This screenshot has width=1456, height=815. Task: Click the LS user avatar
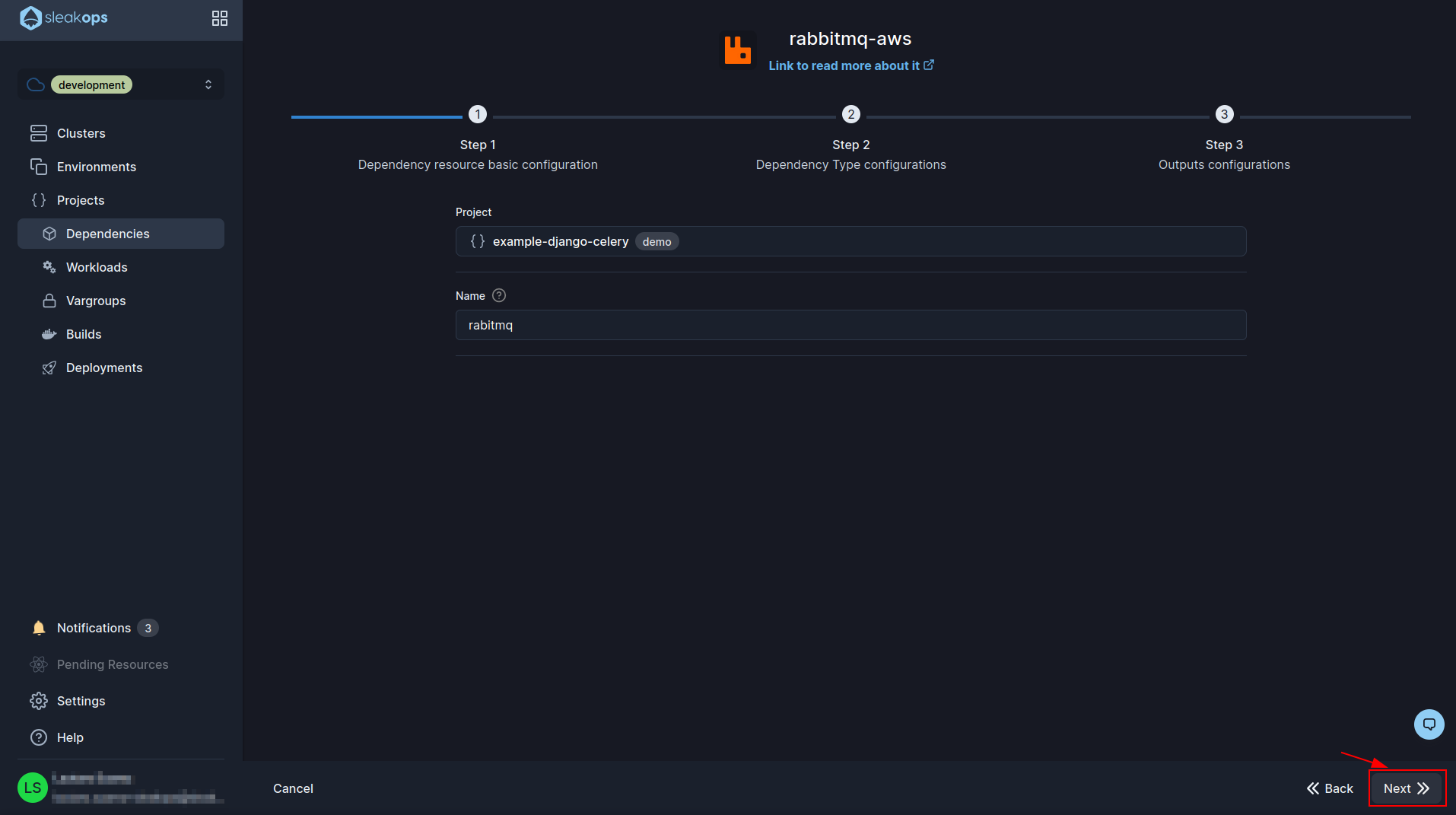pos(33,788)
